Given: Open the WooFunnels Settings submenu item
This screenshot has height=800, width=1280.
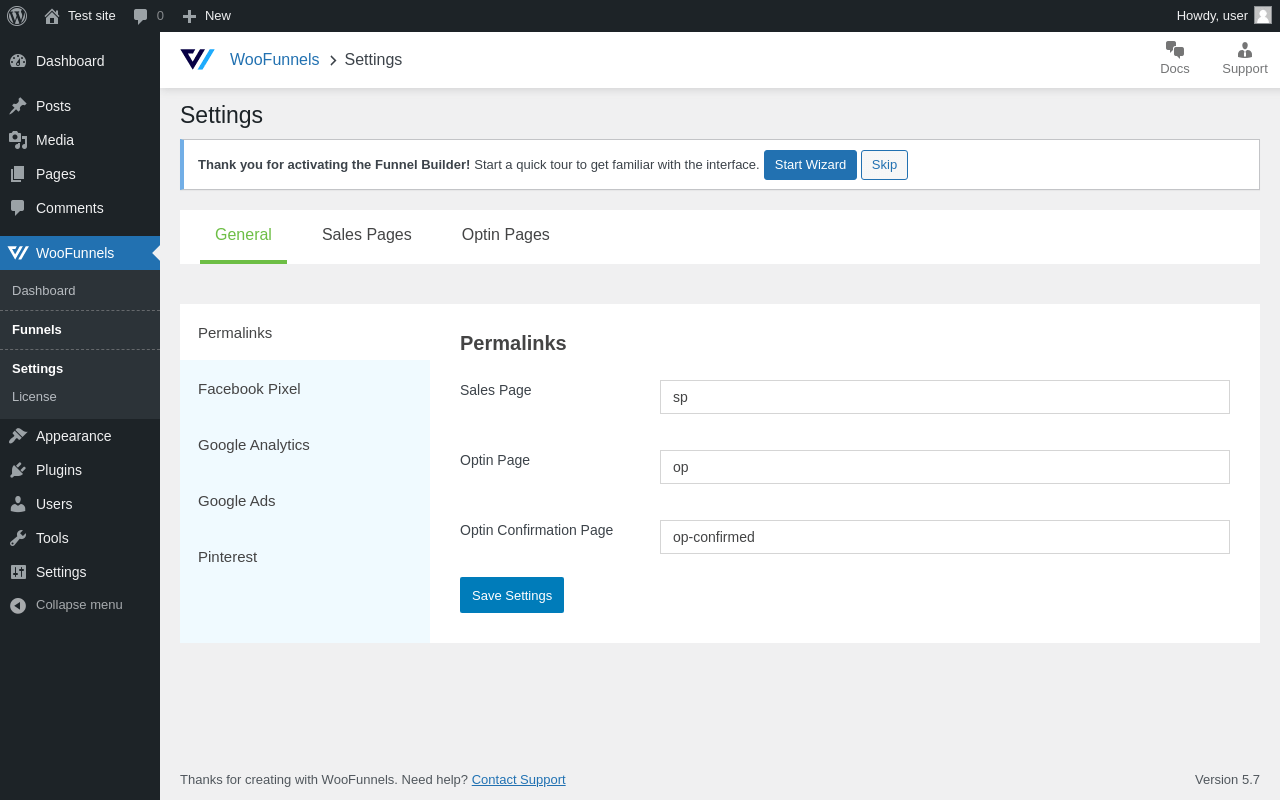Looking at the screenshot, I should (x=80, y=368).
